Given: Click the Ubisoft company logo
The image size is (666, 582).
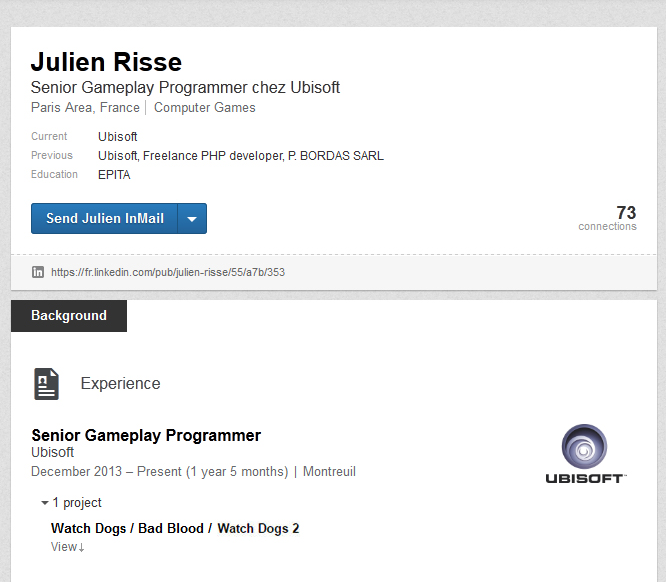Looking at the screenshot, I should click(x=586, y=454).
